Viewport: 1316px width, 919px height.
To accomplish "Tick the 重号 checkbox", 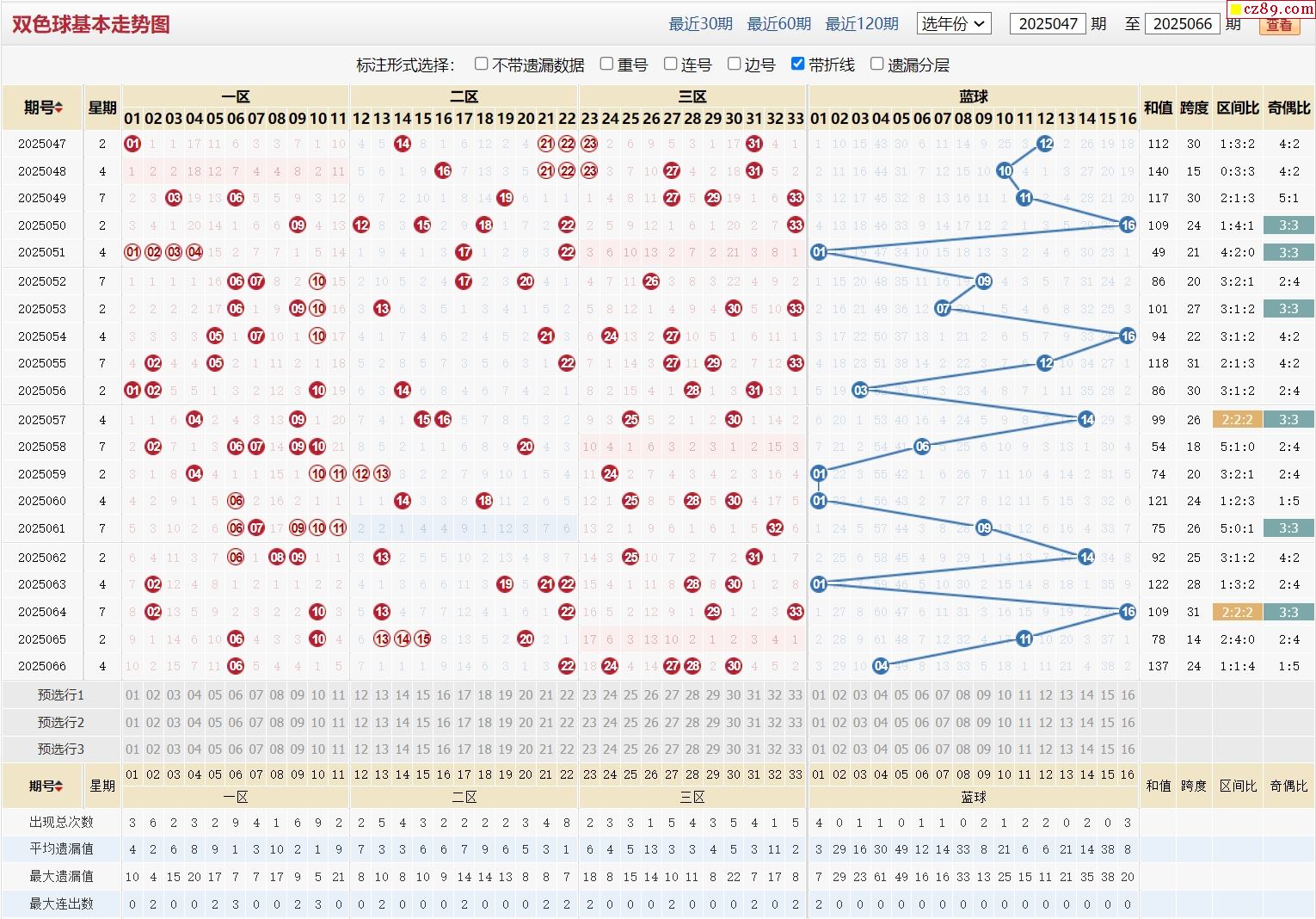I will 606,64.
